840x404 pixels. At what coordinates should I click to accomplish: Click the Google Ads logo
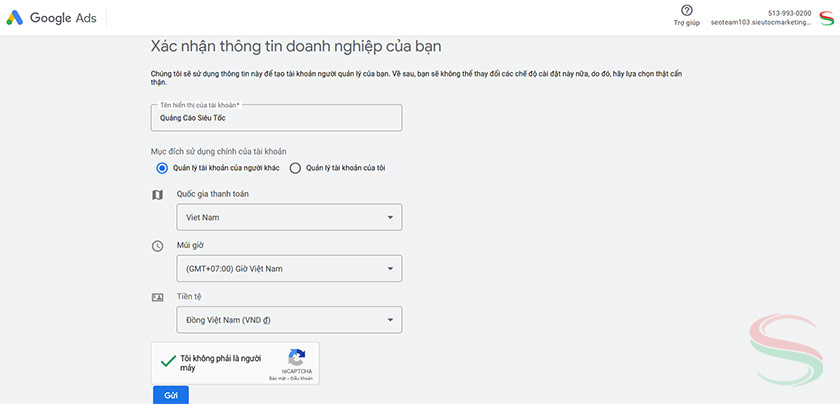coord(54,18)
